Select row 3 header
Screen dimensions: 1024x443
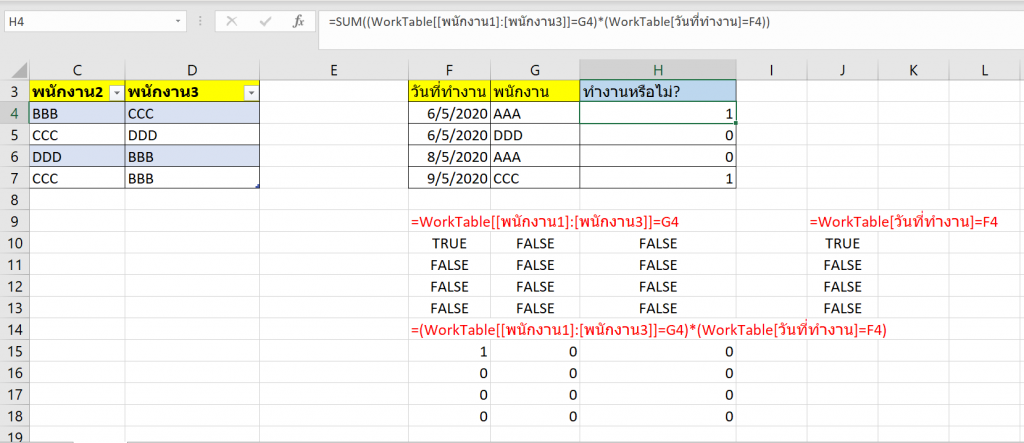14,91
